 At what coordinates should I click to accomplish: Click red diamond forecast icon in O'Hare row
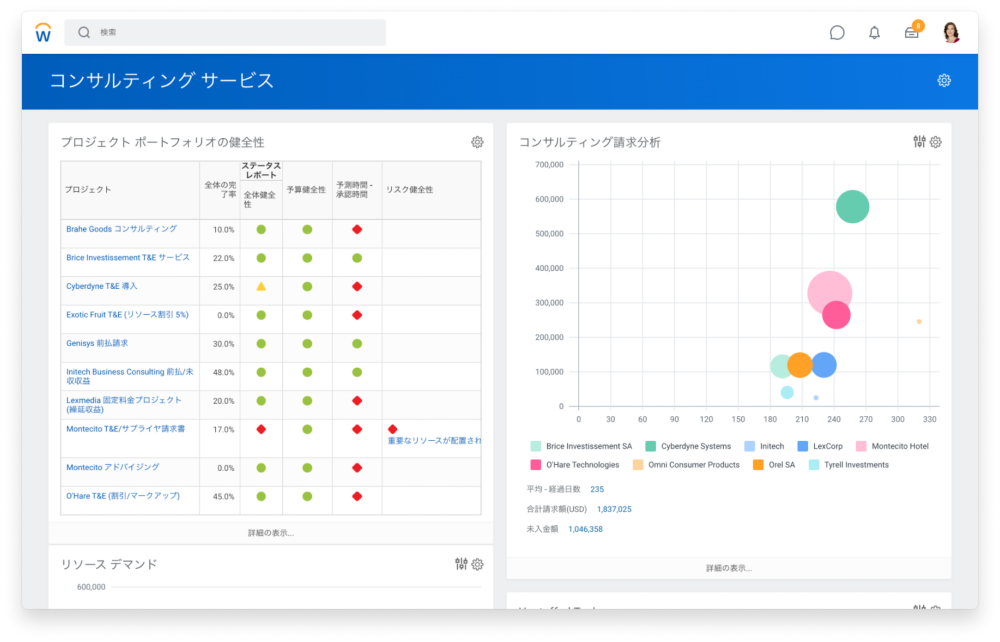point(357,496)
